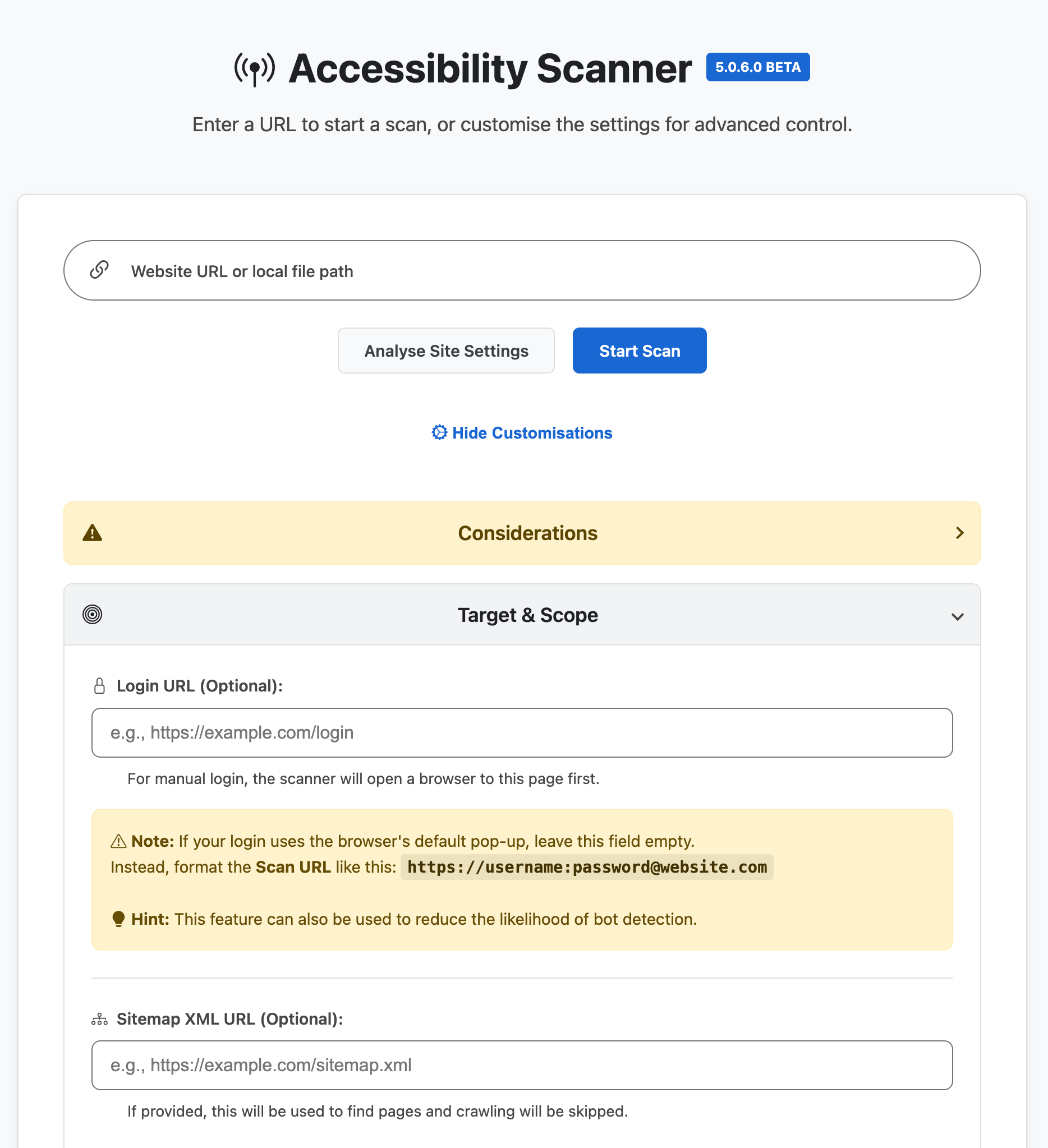Click the padlock icon beside Login URL
This screenshot has width=1048, height=1148.
pos(99,686)
